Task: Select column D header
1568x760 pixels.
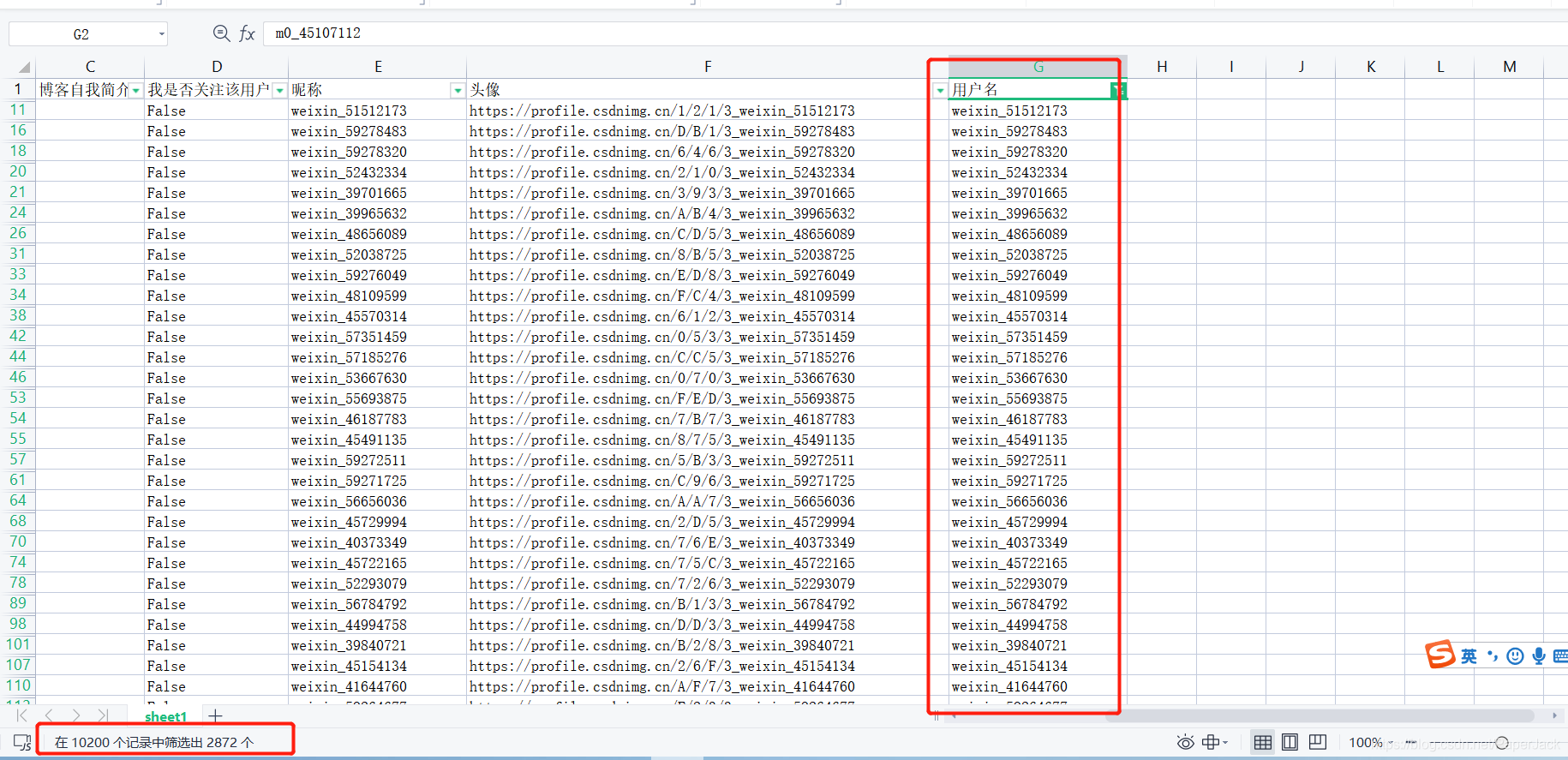Action: 217,67
